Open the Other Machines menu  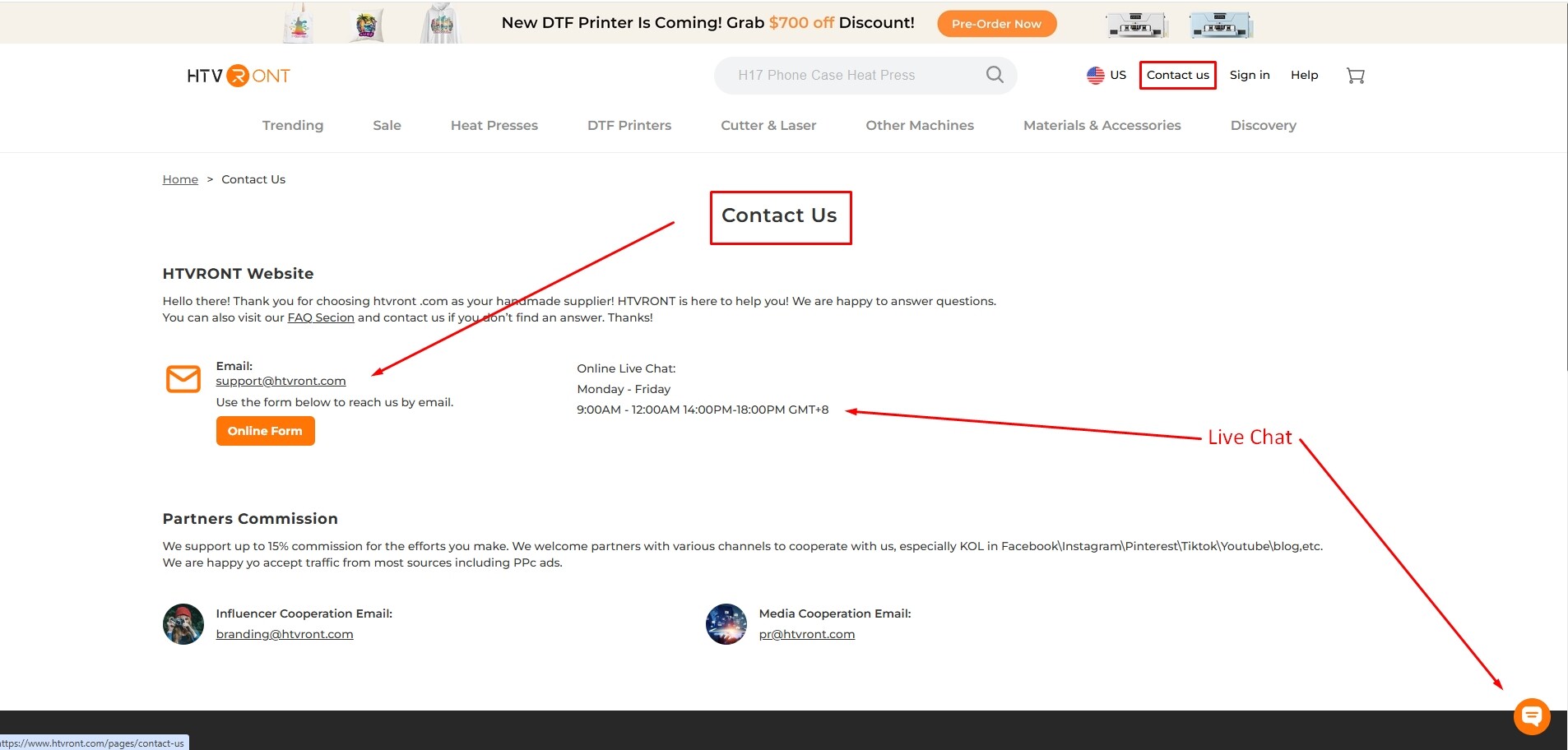tap(920, 125)
